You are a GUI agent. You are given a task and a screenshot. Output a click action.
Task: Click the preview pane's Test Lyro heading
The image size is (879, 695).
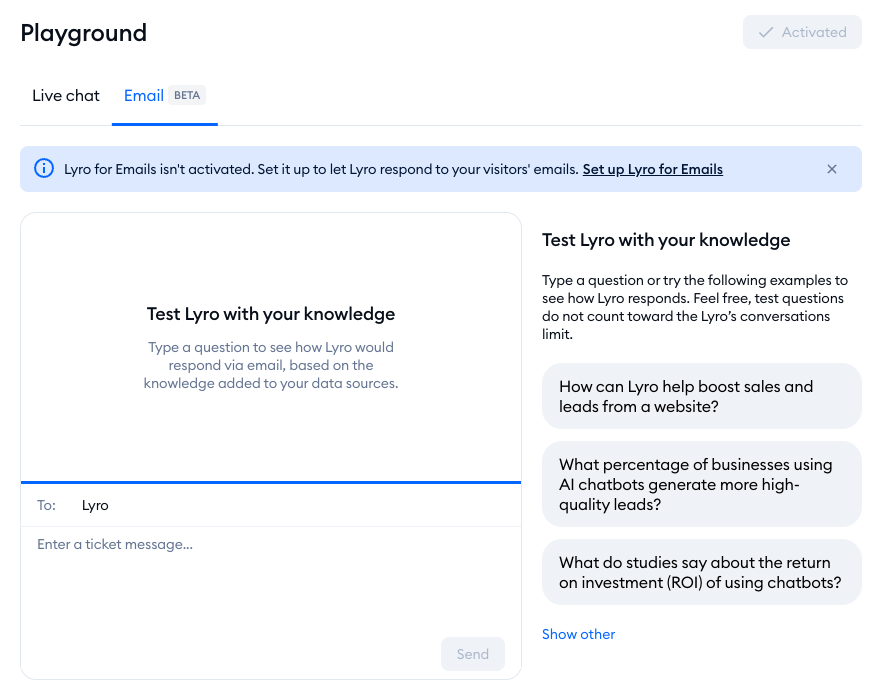point(271,314)
